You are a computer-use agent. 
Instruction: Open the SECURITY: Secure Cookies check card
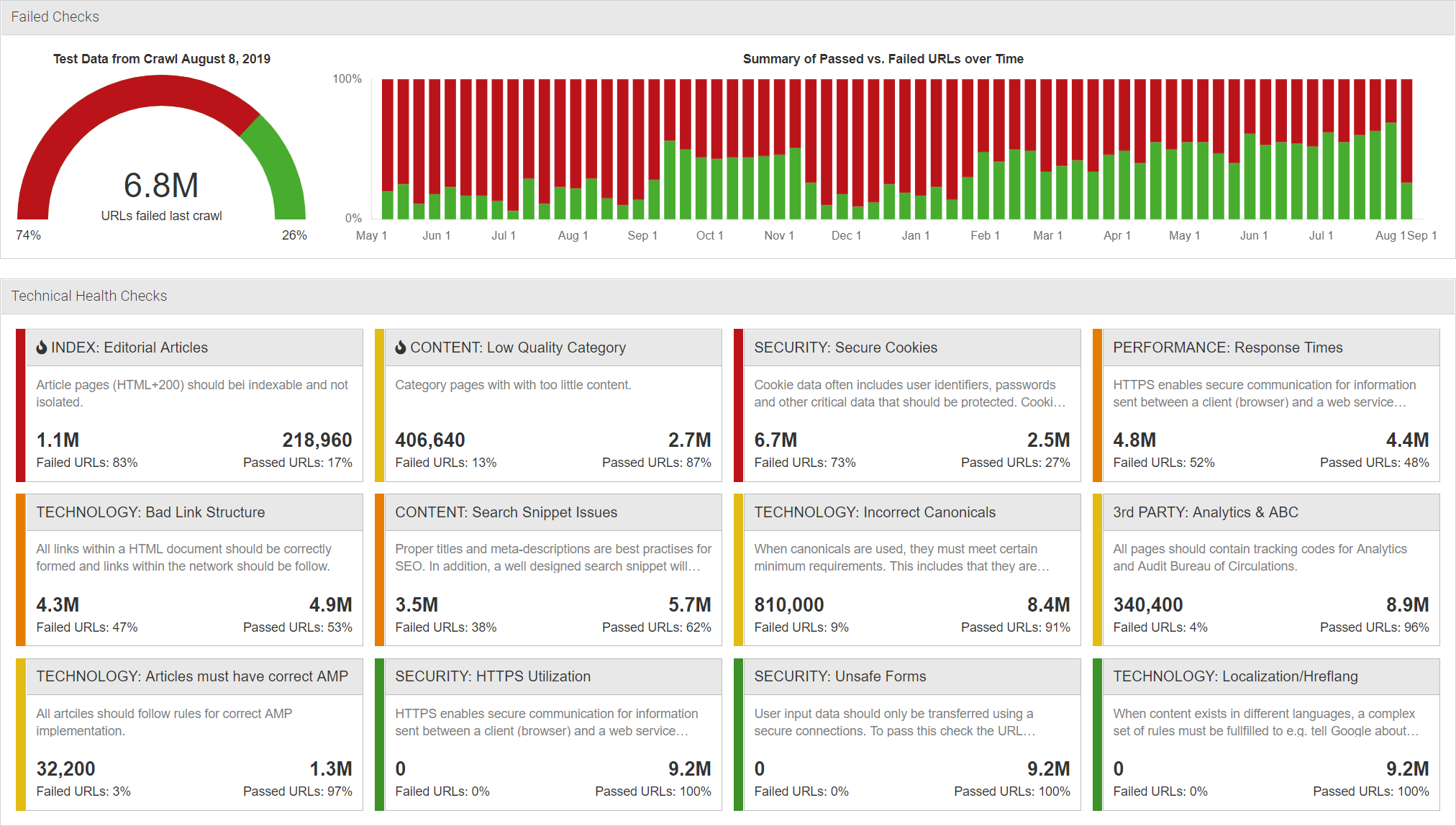tap(845, 348)
